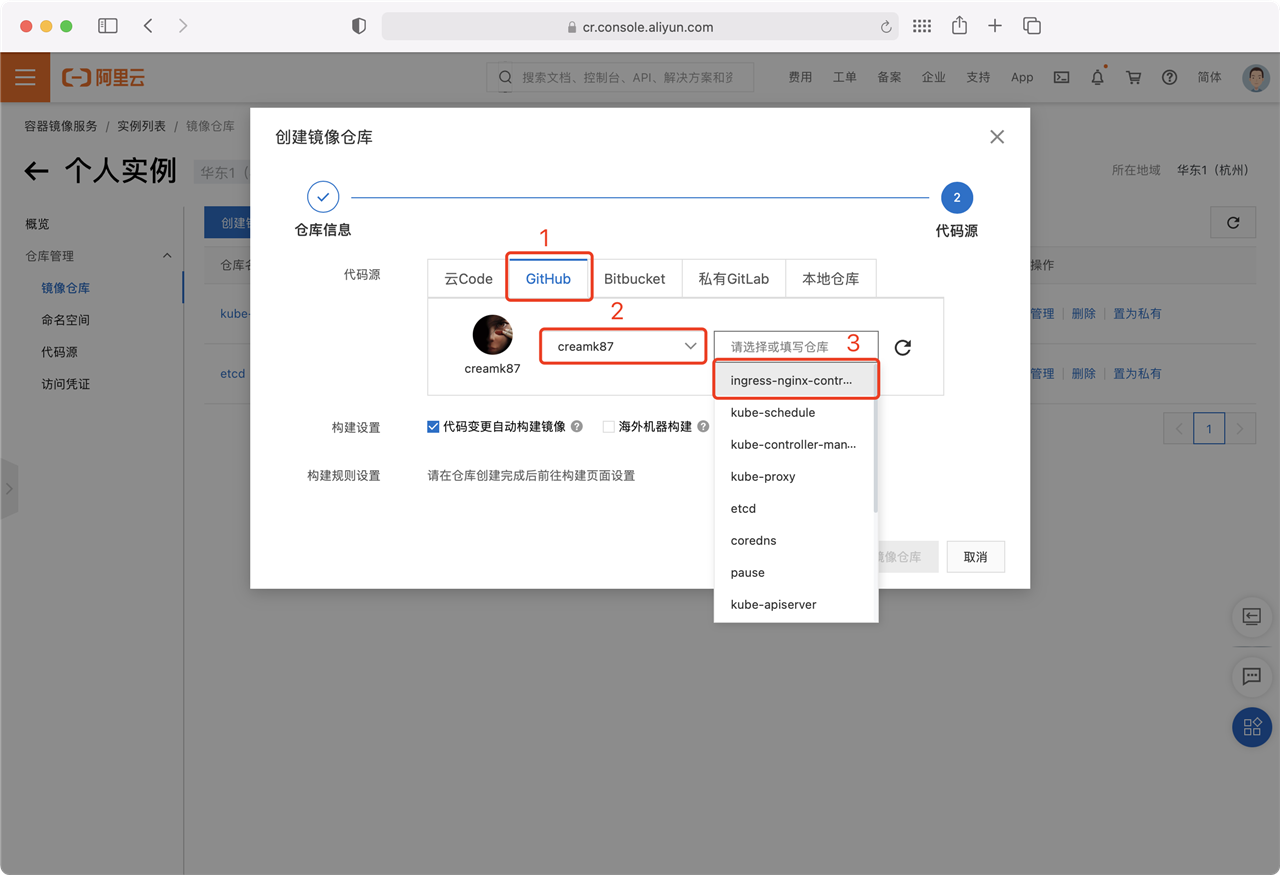This screenshot has height=875, width=1280.
Task: Click the Aliyun logo
Action: tap(104, 78)
